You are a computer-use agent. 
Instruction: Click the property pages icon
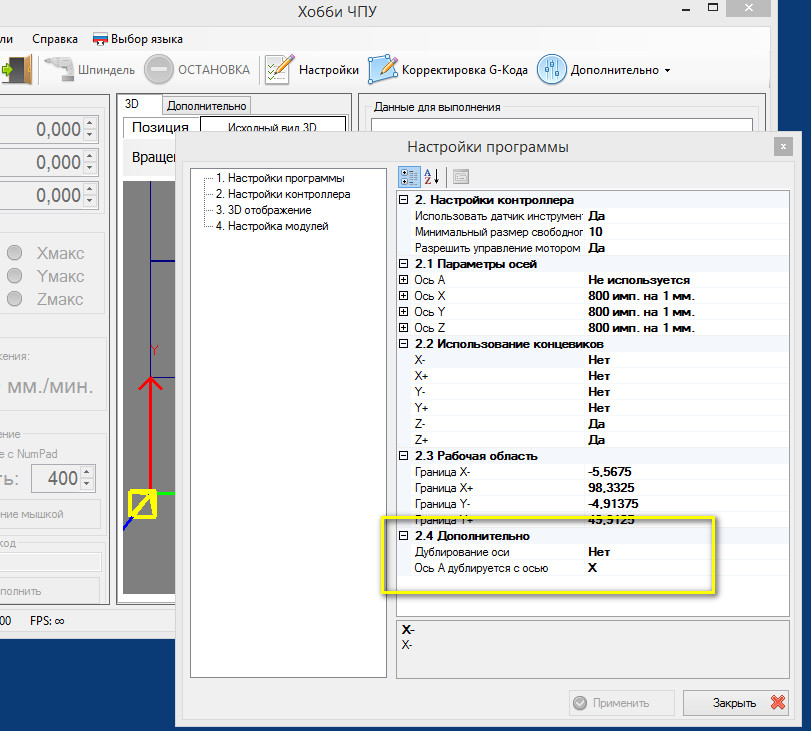(x=461, y=177)
